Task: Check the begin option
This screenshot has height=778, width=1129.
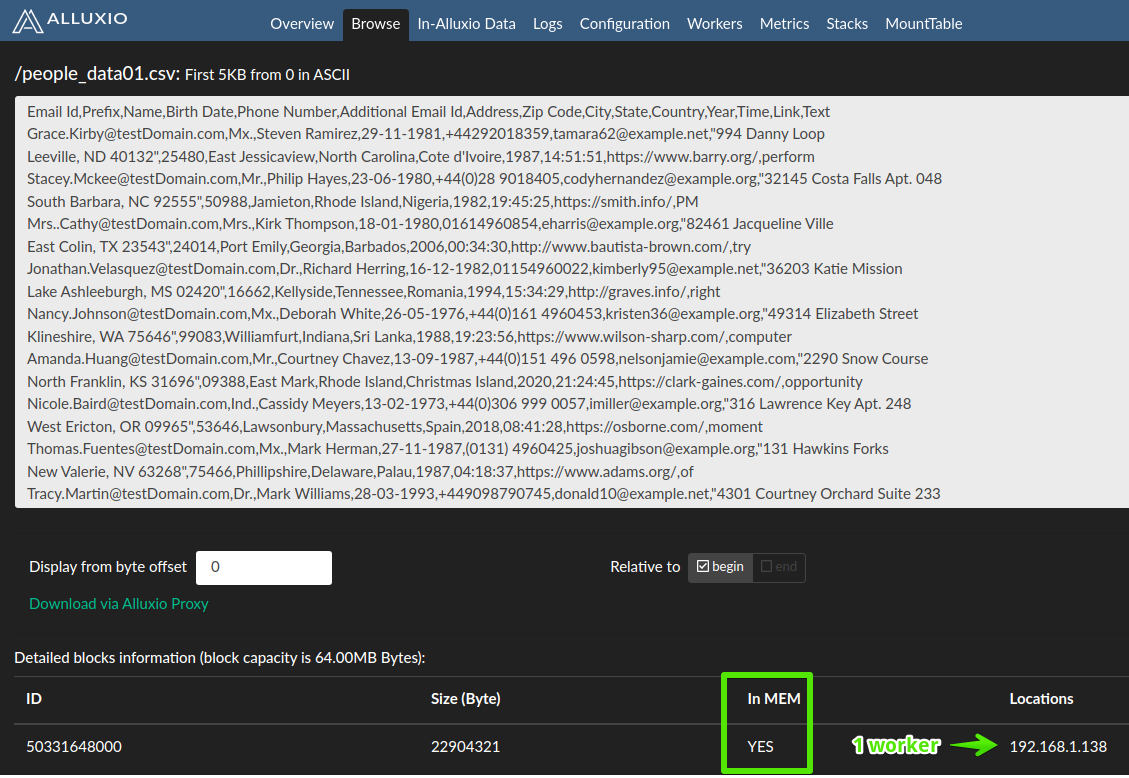Action: pyautogui.click(x=720, y=567)
